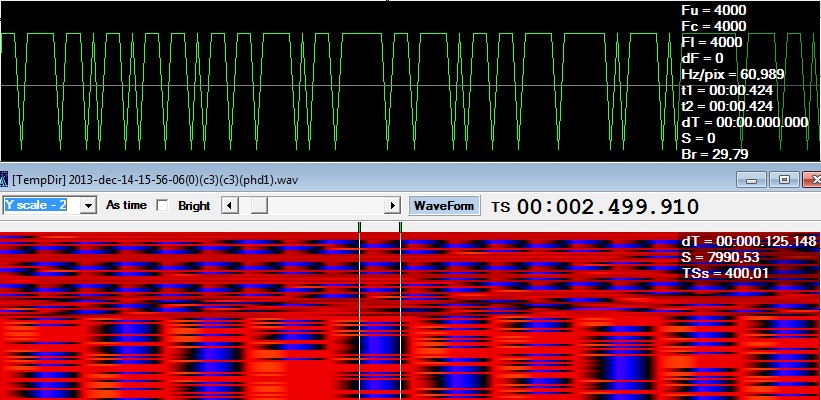The image size is (821, 400).
Task: Click the TS 00:002.499.910 time display
Action: 595,207
